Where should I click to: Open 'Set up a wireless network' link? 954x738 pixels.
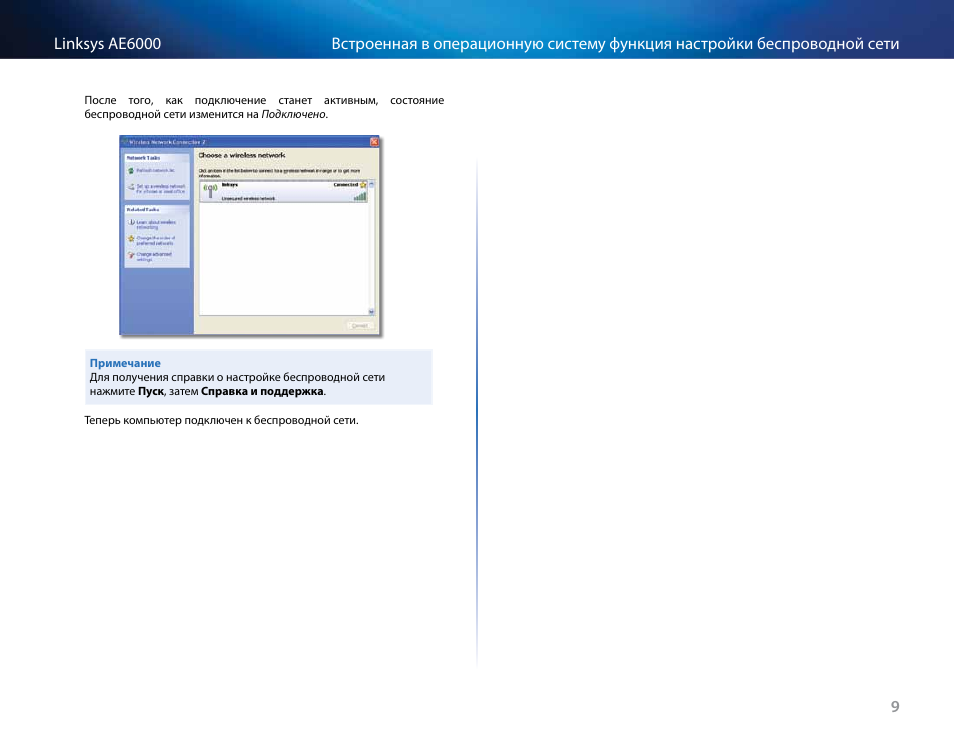point(161,189)
